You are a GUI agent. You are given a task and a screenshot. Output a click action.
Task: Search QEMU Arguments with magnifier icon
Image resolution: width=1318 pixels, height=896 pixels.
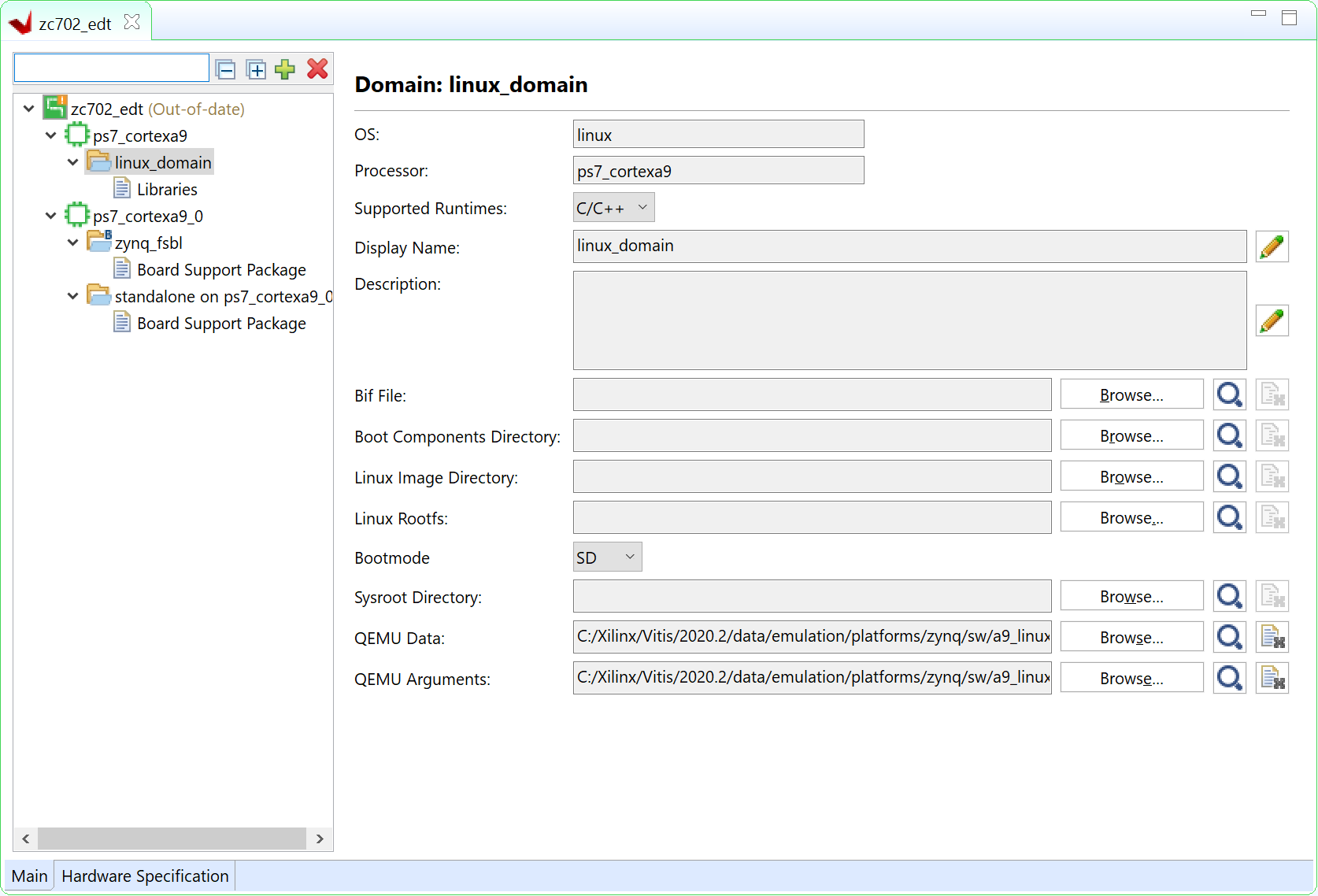point(1229,678)
